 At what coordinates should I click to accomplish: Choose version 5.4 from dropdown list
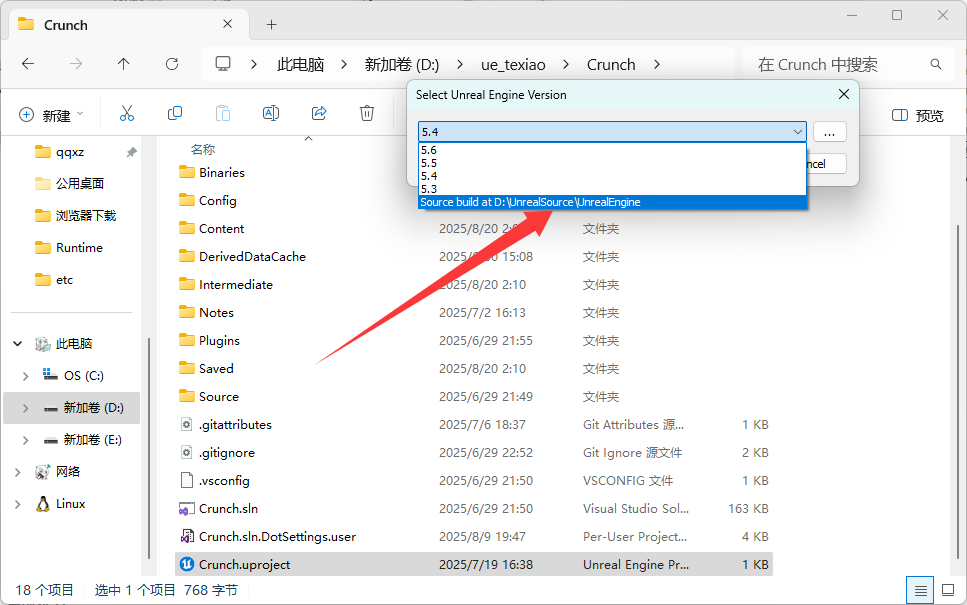tap(612, 176)
